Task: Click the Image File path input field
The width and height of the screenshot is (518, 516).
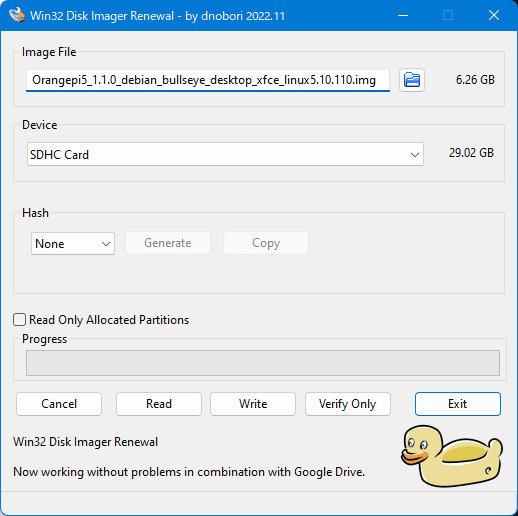Action: pyautogui.click(x=208, y=80)
